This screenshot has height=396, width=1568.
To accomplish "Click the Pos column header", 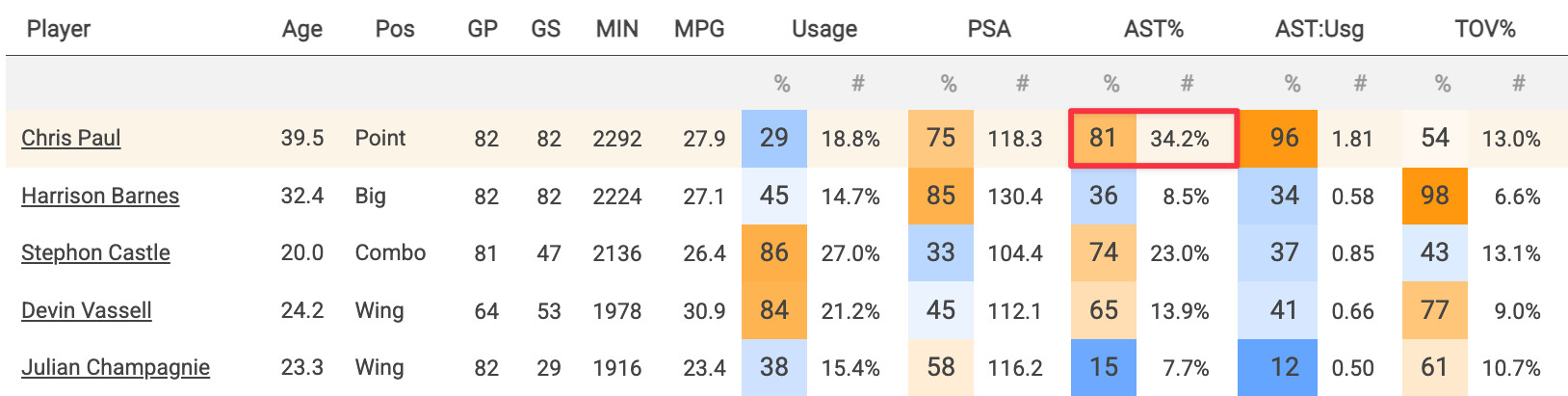I will (x=395, y=29).
